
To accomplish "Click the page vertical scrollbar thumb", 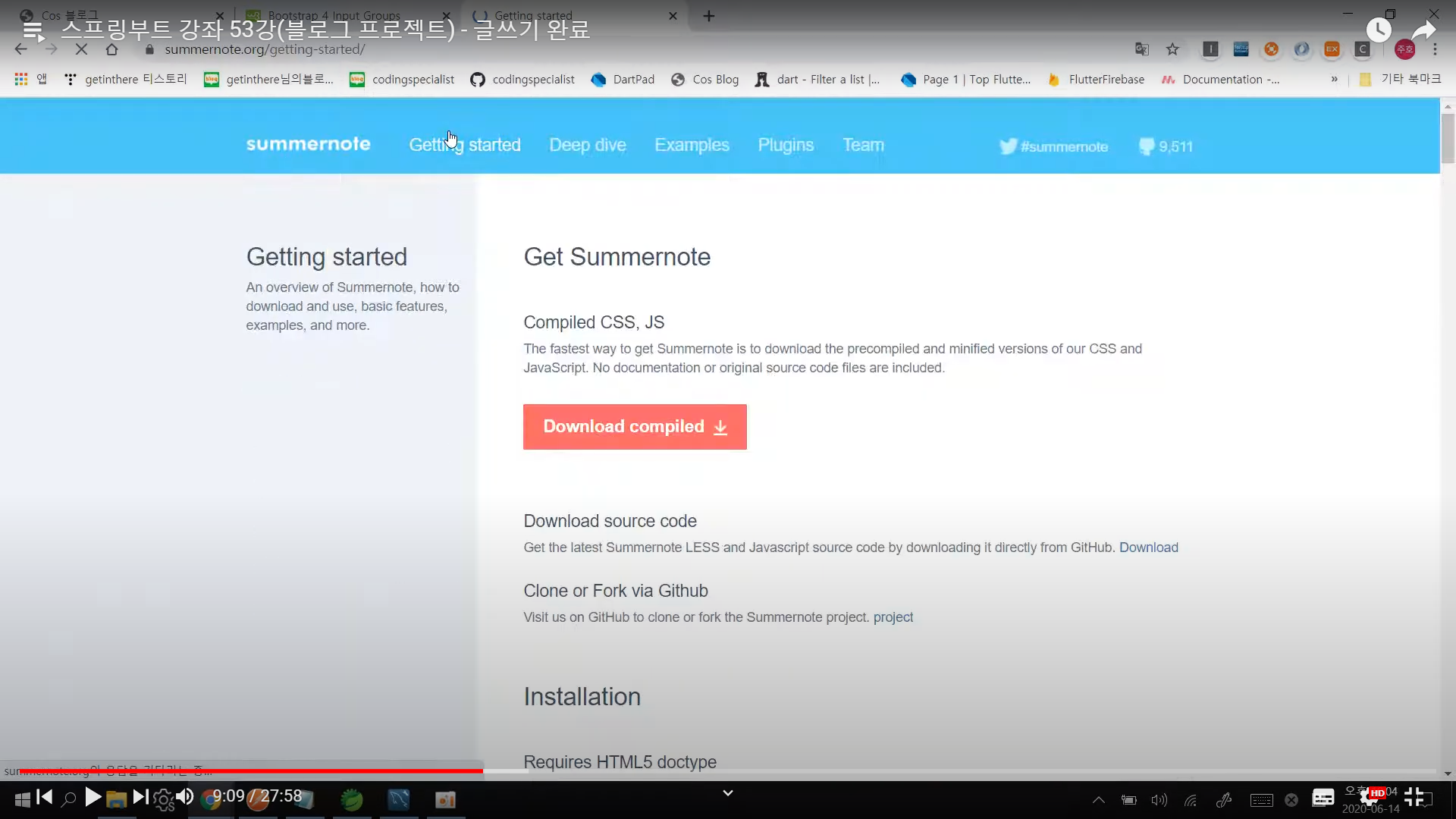I will (x=1448, y=137).
